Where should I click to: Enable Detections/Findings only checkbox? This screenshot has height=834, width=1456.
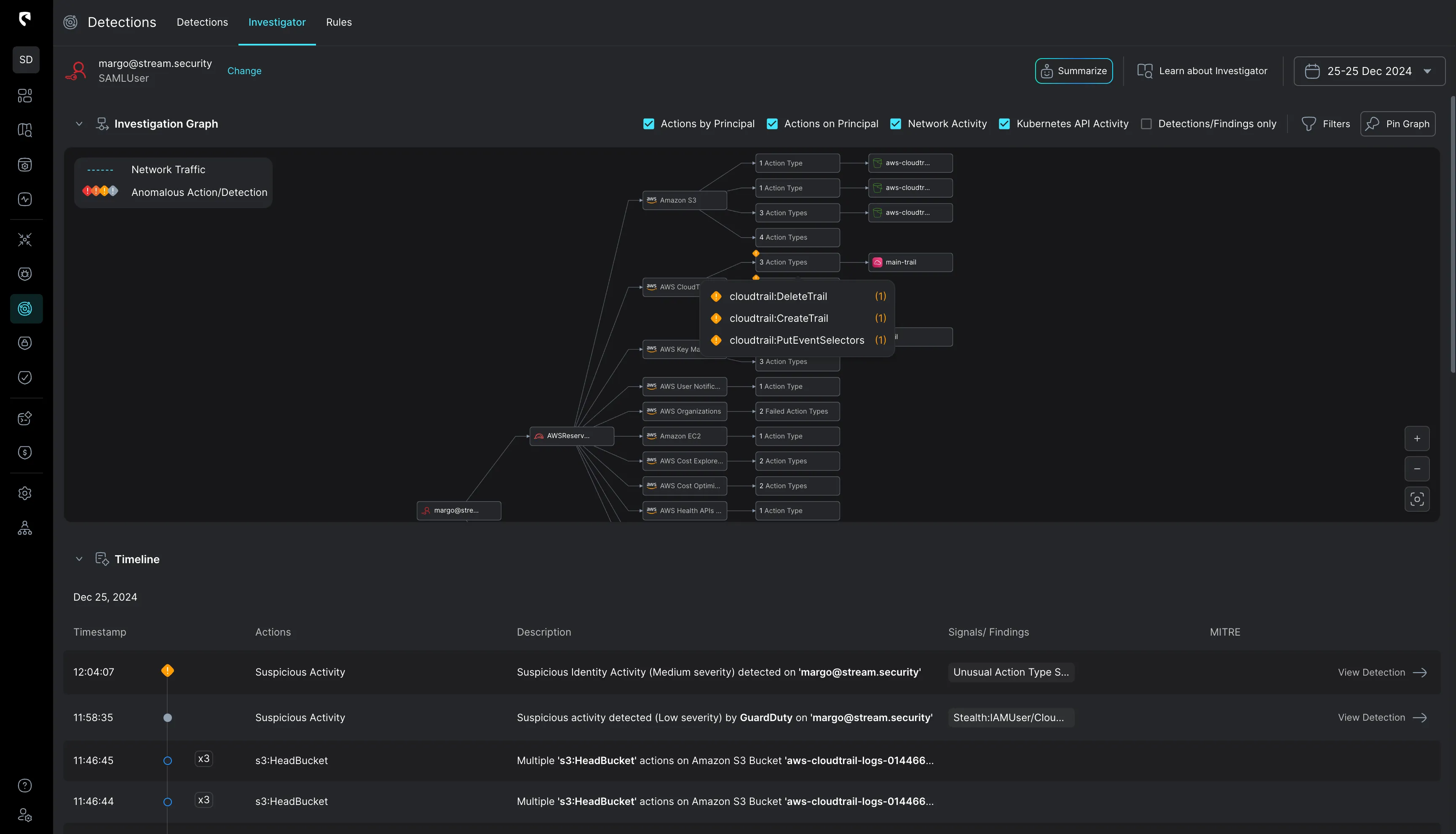(1146, 124)
